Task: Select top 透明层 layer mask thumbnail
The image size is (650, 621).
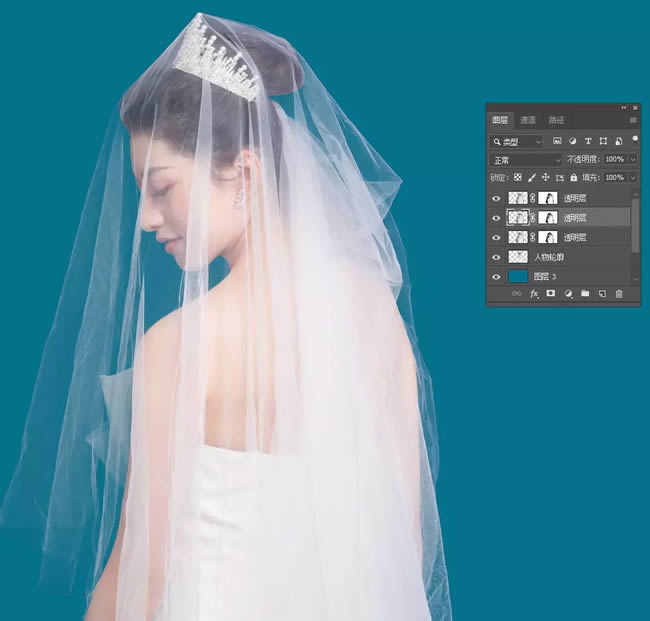Action: point(548,198)
